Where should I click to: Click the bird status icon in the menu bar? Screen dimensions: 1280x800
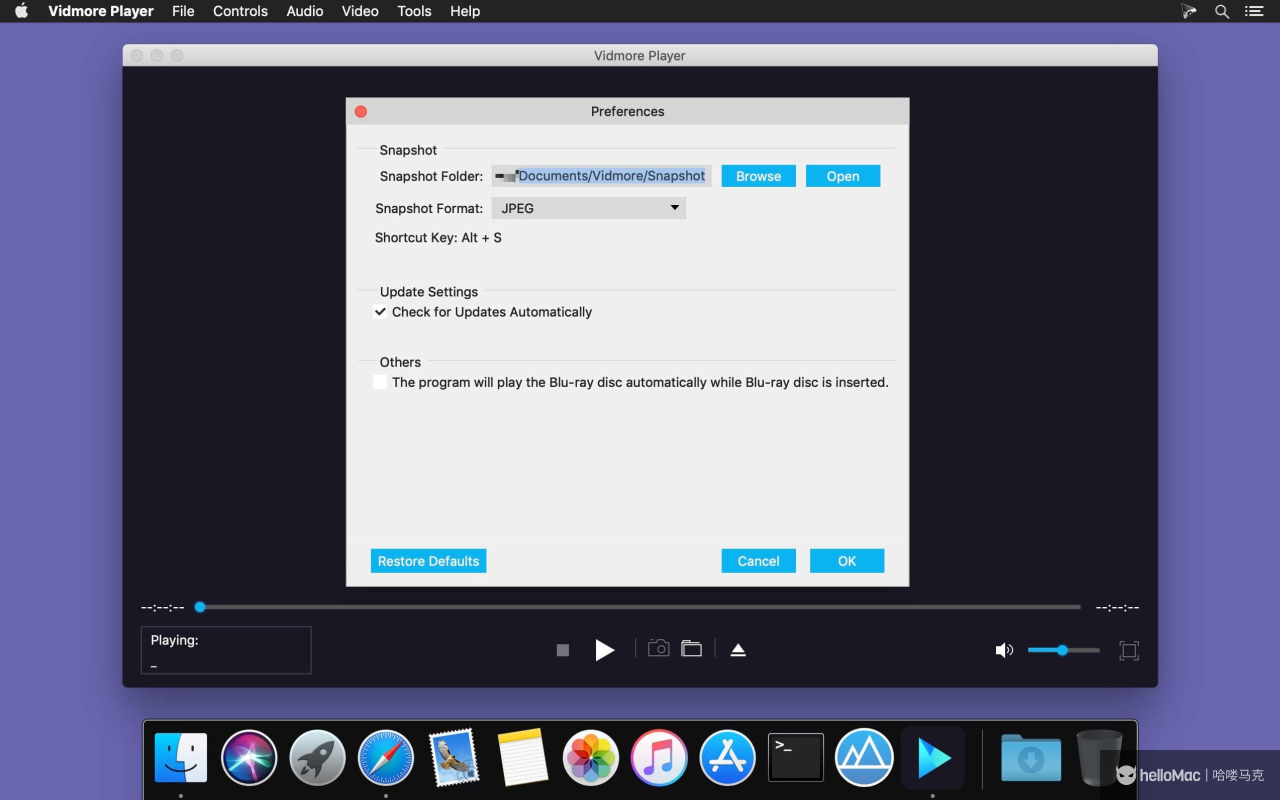point(1189,11)
